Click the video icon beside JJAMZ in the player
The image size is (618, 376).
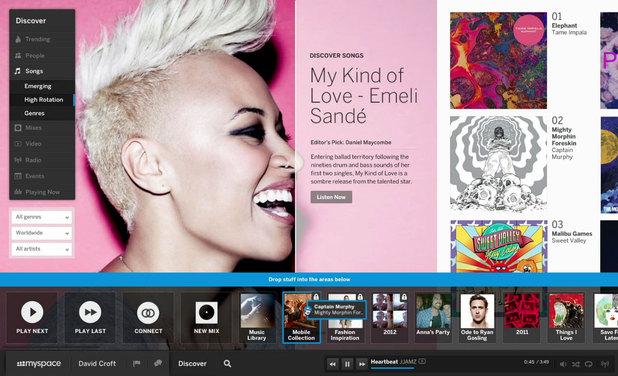[422, 361]
